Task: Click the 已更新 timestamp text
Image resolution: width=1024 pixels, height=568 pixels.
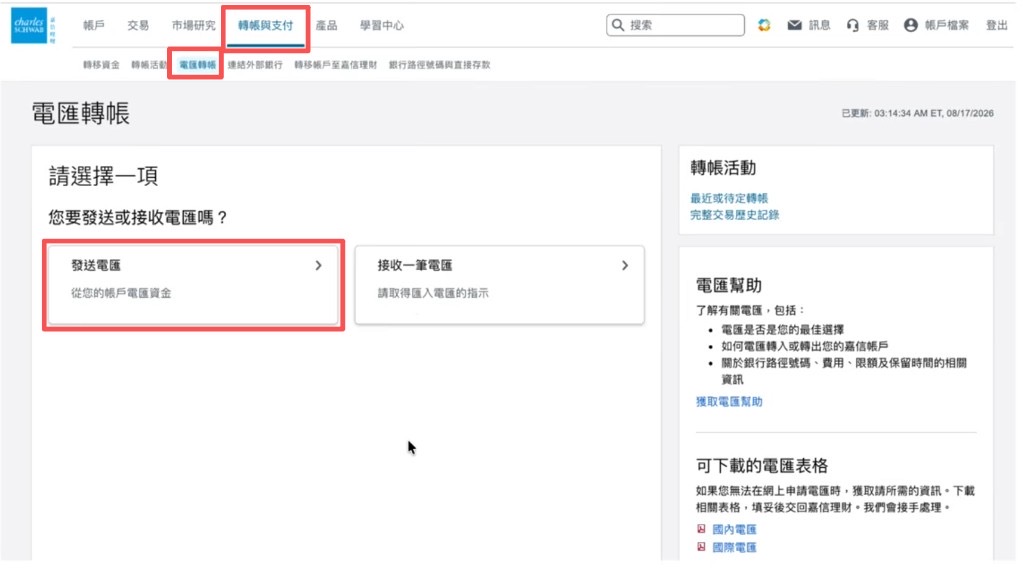Action: [918, 113]
